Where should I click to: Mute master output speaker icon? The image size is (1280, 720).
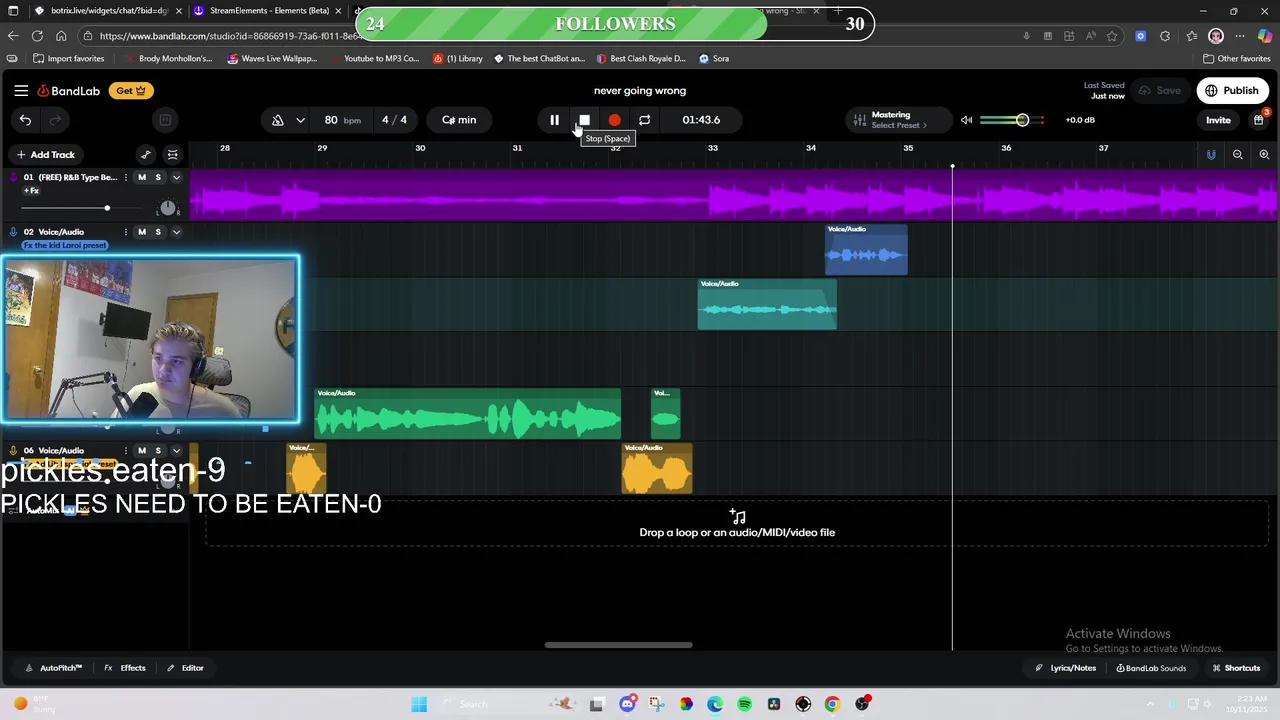coord(966,120)
